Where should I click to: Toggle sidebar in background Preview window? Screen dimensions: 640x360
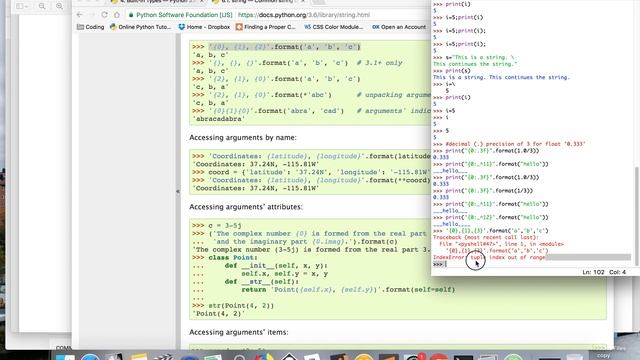pyautogui.click(x=22, y=6)
